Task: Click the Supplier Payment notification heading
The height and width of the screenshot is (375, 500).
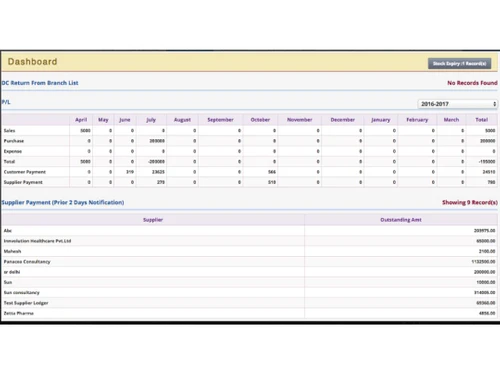Action: (63, 202)
